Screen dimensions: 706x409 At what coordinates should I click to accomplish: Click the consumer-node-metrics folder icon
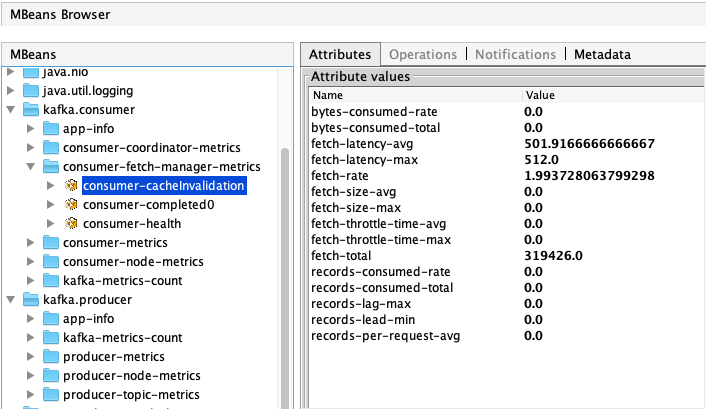(x=51, y=261)
